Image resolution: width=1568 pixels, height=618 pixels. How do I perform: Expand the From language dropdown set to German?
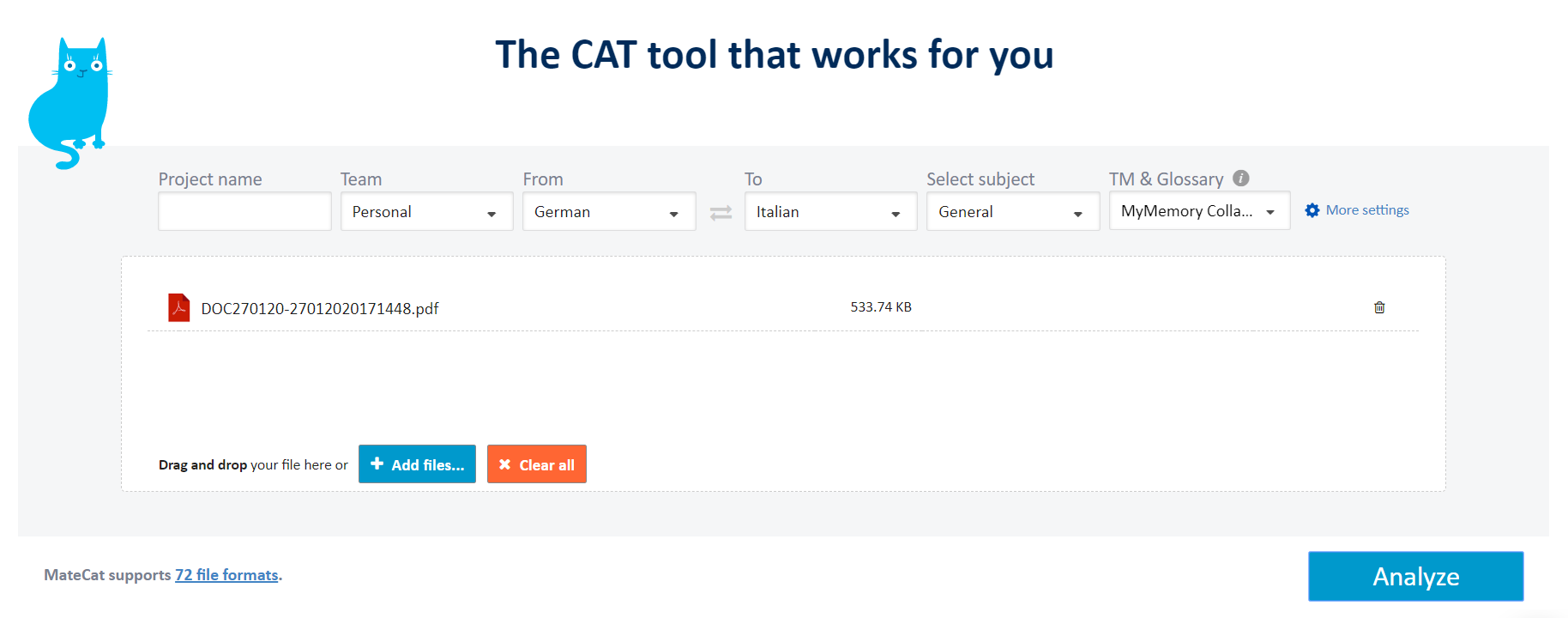pyautogui.click(x=608, y=212)
